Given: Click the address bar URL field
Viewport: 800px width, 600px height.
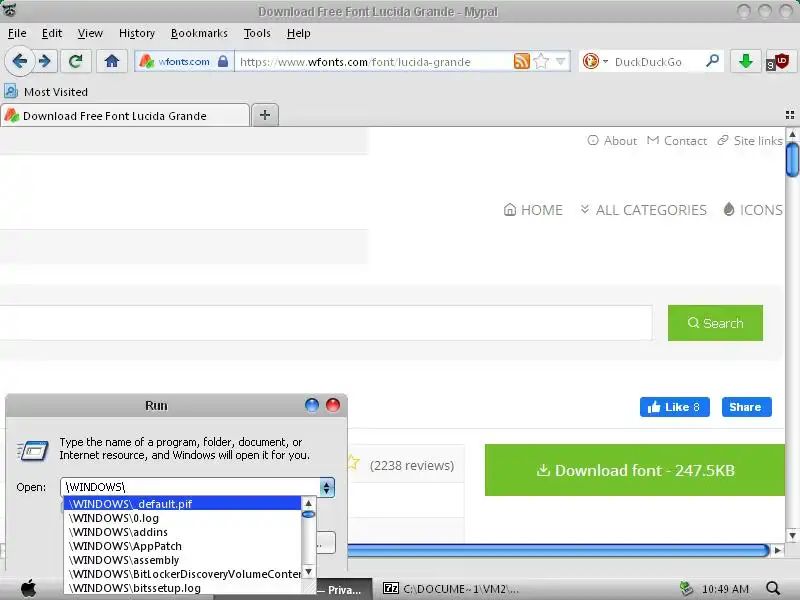Looking at the screenshot, I should point(373,62).
